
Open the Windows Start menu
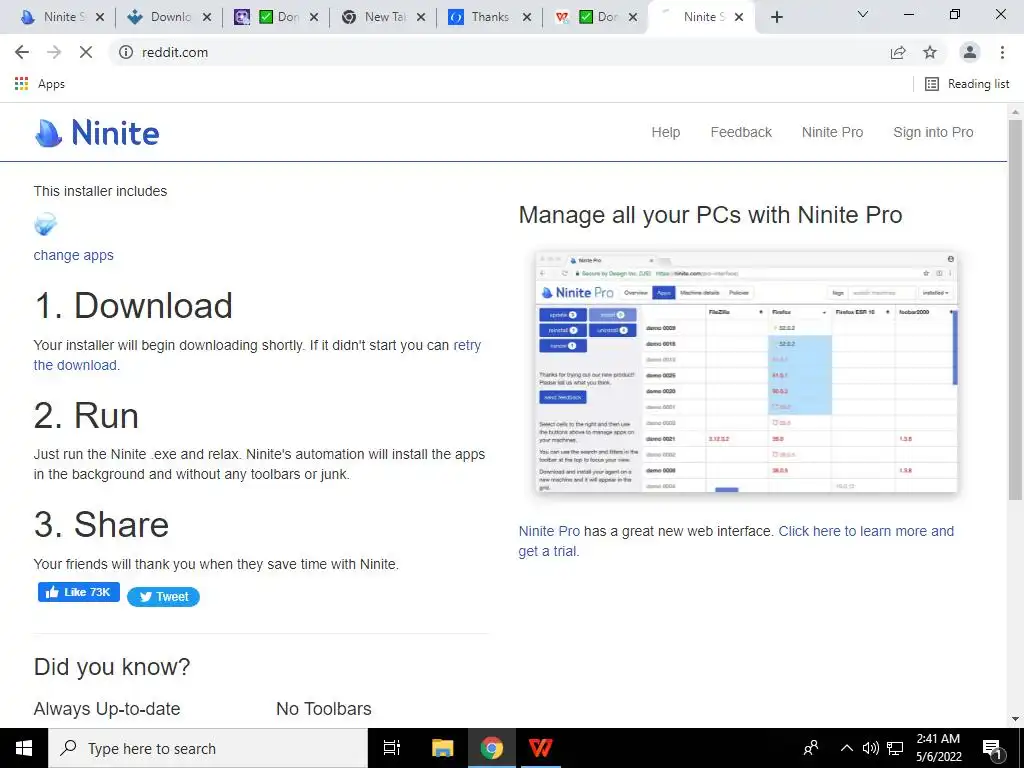24,748
